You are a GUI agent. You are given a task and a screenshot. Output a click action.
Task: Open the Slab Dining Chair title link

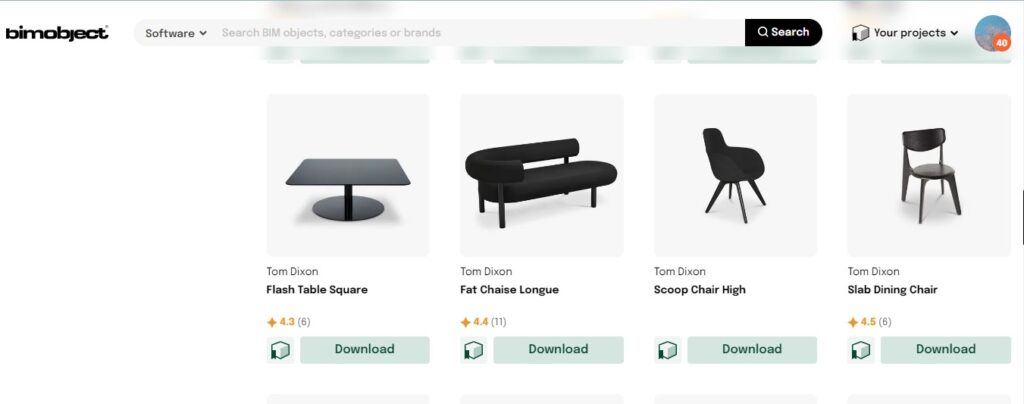[x=892, y=290]
